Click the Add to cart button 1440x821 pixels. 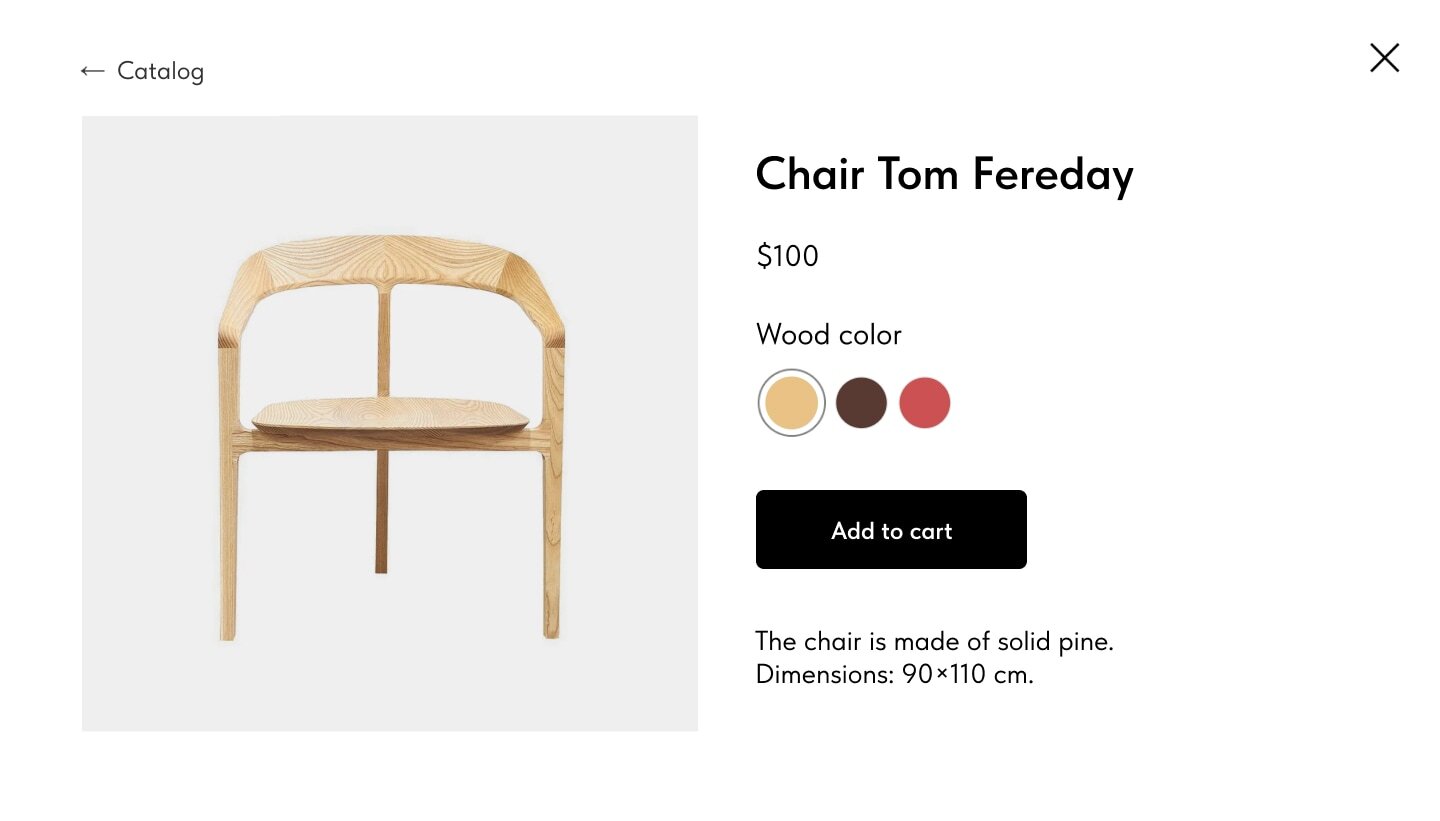click(x=891, y=529)
